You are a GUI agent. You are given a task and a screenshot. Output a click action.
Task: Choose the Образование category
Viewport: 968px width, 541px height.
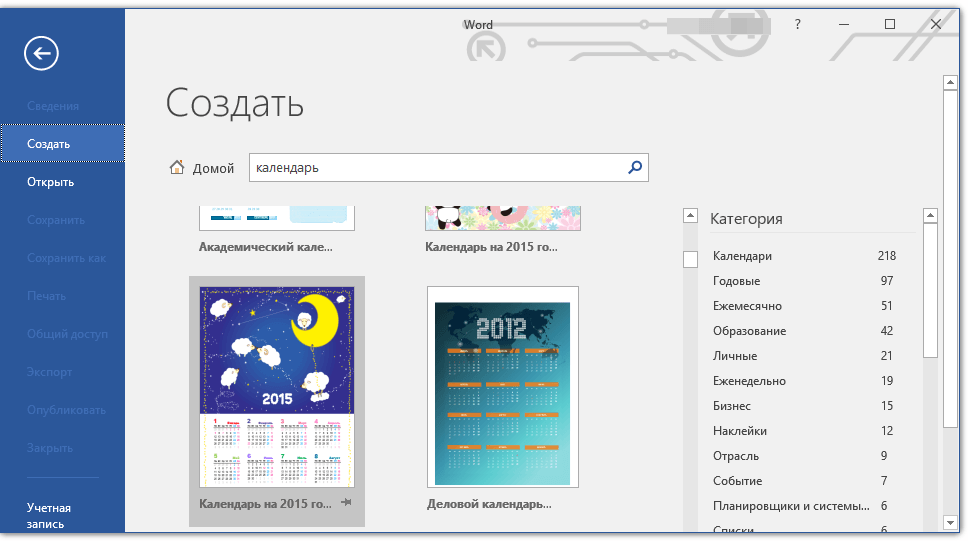pos(749,331)
